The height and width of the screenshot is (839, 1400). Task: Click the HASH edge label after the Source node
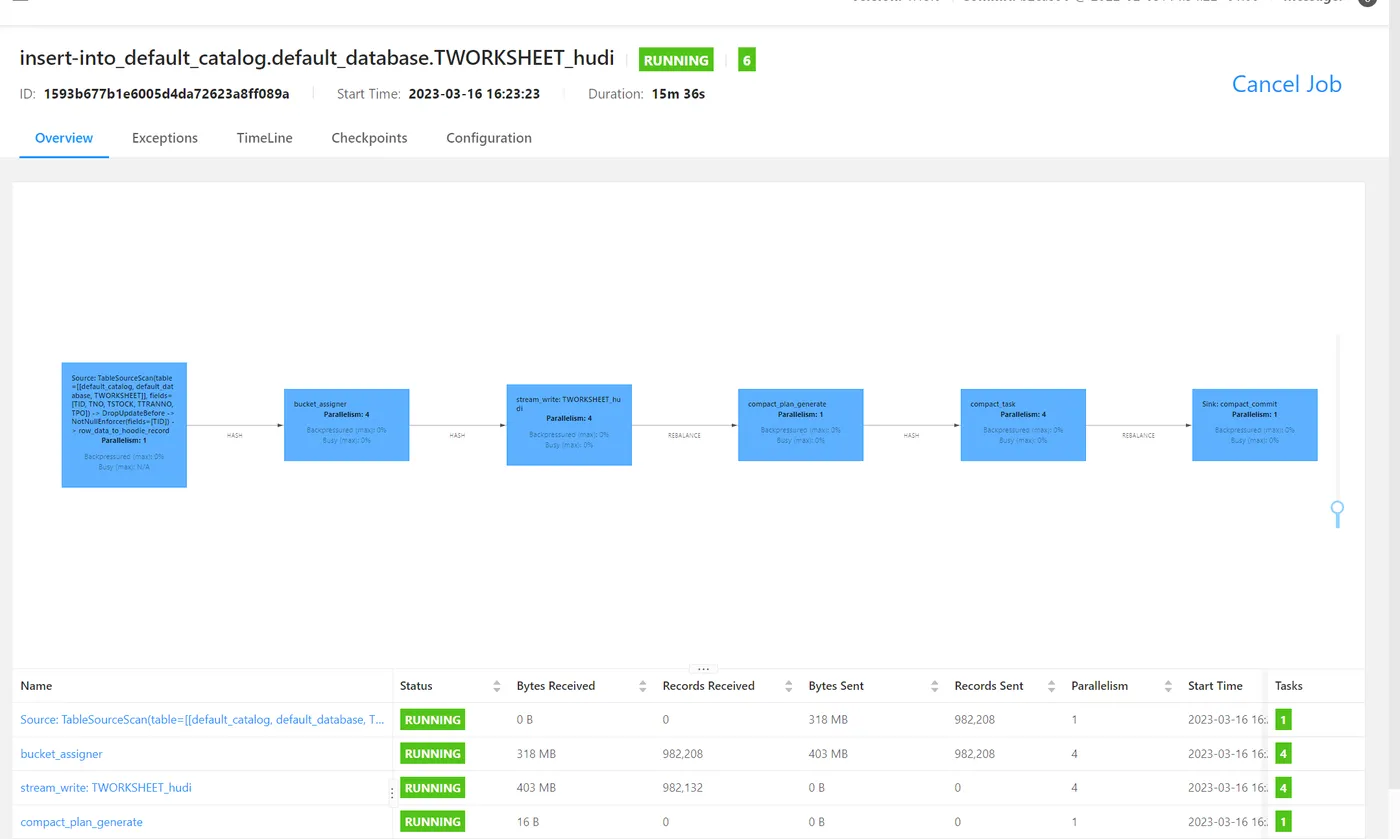point(235,436)
